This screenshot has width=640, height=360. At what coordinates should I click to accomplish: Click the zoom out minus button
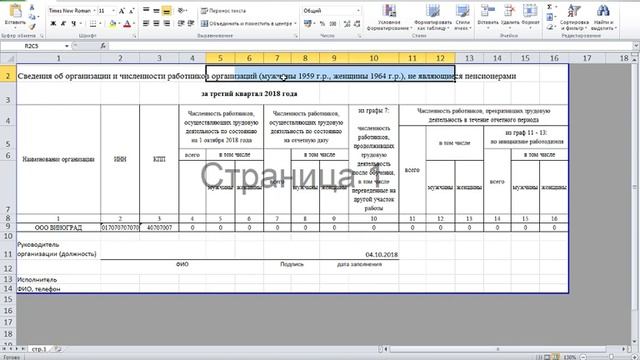pos(583,357)
